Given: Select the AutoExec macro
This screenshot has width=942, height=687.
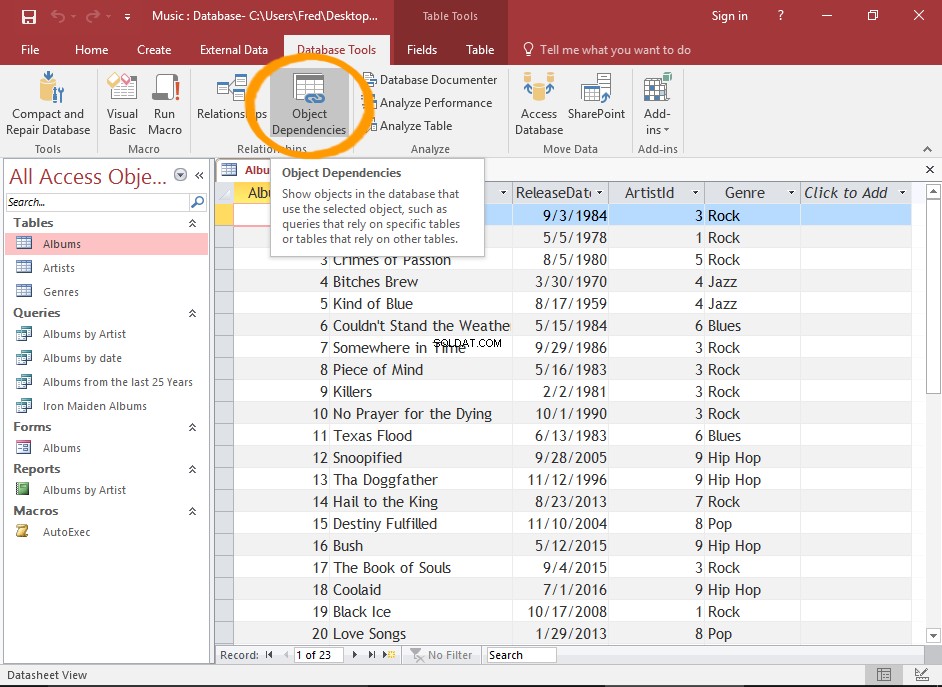Looking at the screenshot, I should coord(107,532).
